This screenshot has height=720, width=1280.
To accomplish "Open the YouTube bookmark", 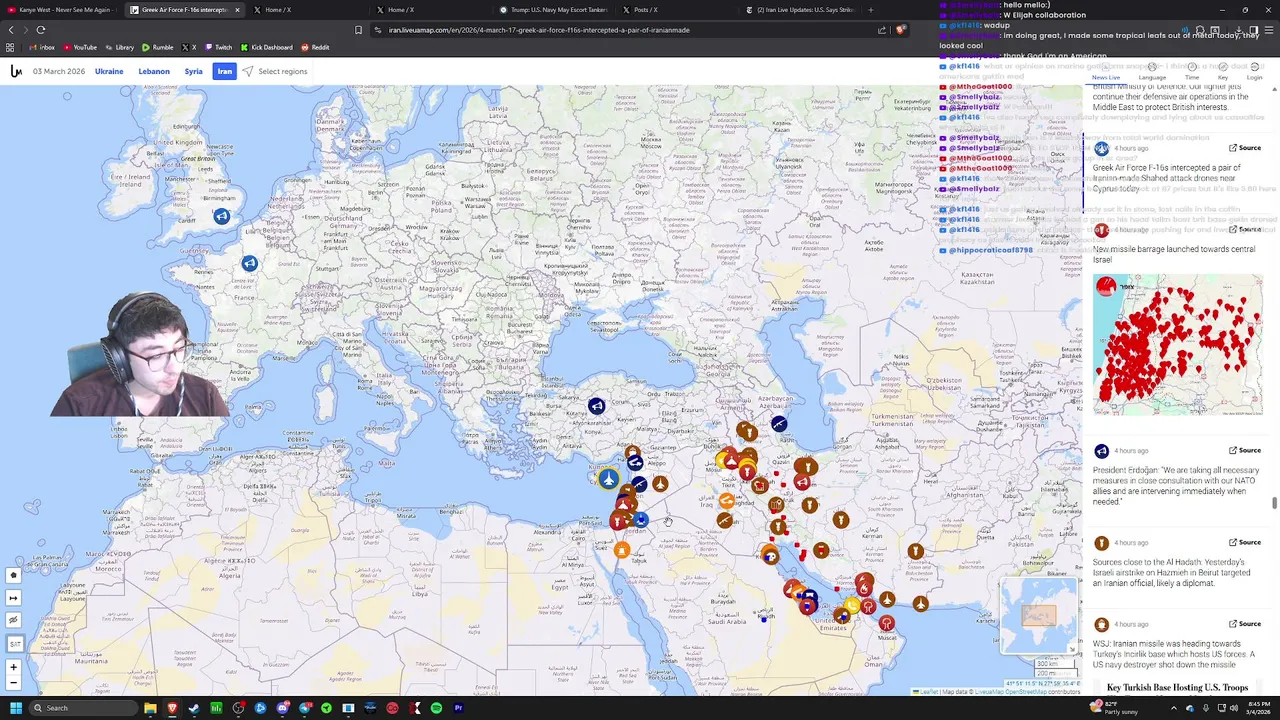I will pyautogui.click(x=79, y=47).
